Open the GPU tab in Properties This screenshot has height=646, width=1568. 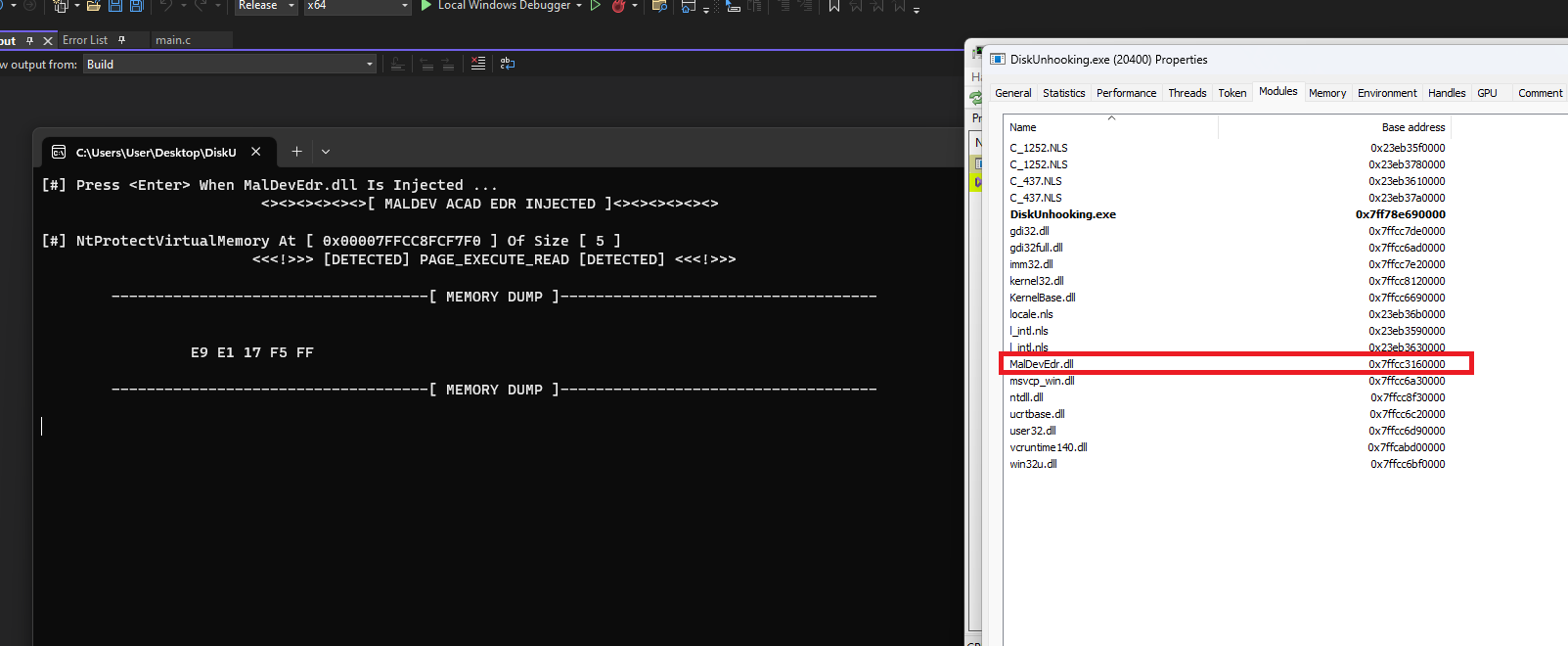click(x=1487, y=93)
